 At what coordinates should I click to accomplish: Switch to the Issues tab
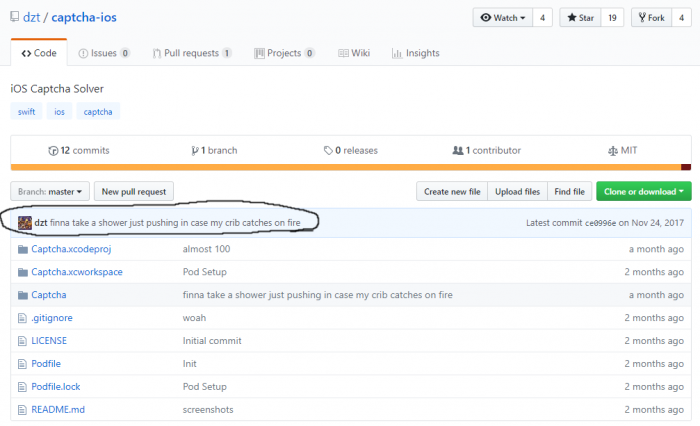(x=104, y=53)
